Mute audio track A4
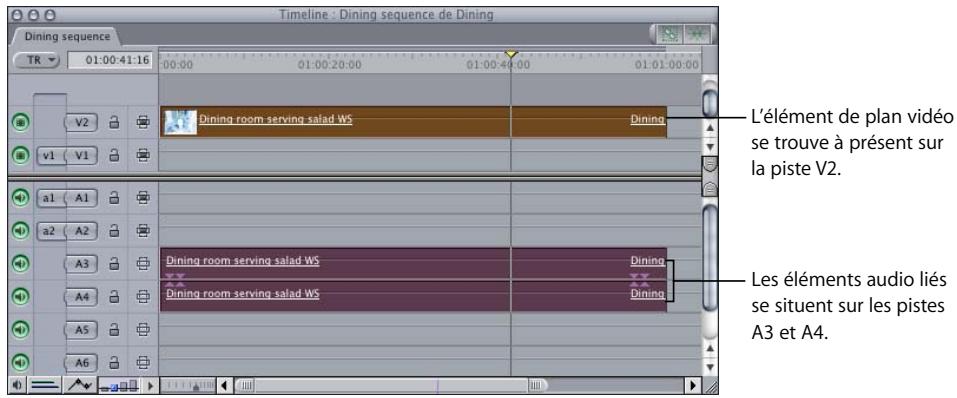Viewport: 957px width, 398px height. [x=20, y=297]
